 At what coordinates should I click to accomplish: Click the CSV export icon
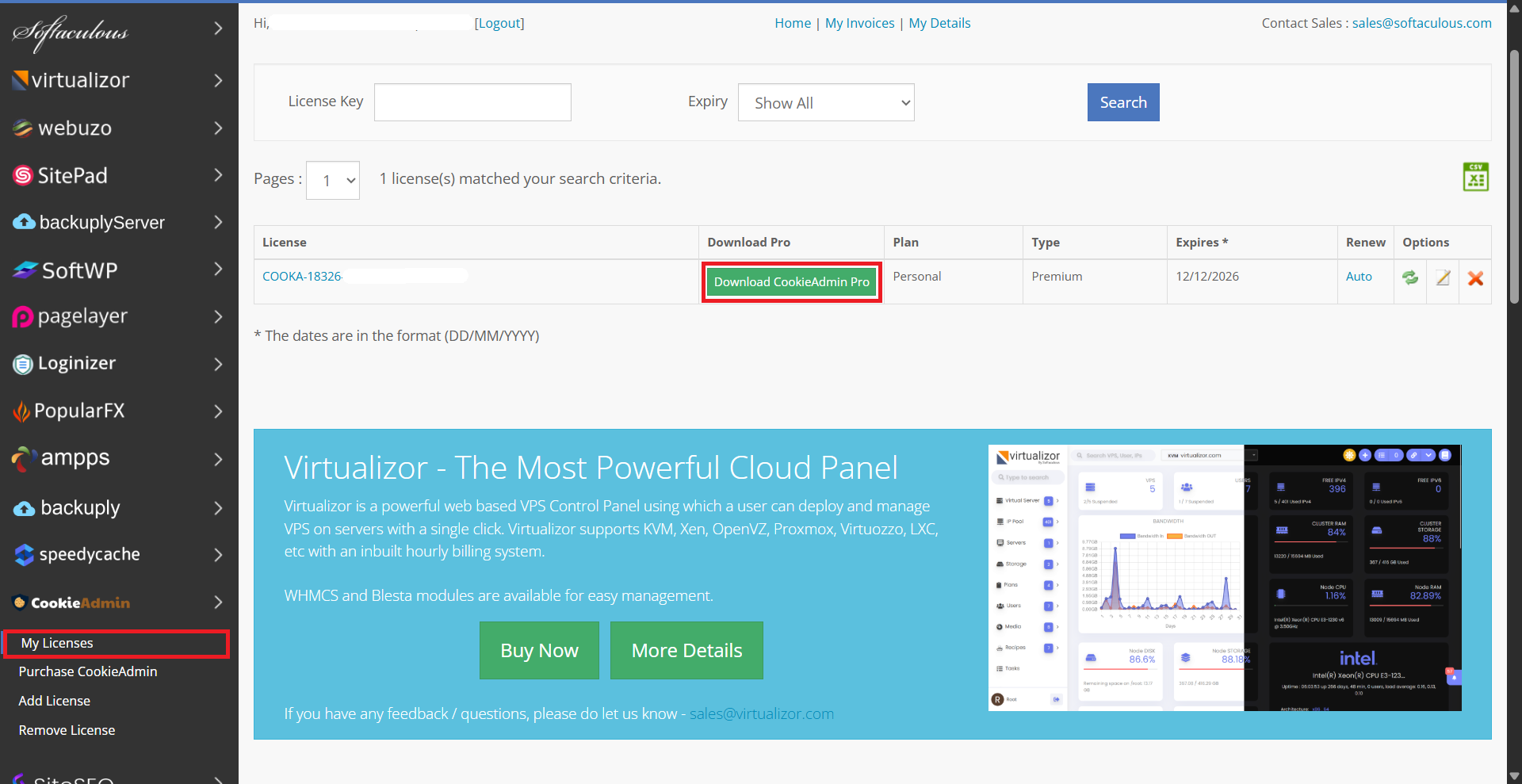[x=1475, y=177]
